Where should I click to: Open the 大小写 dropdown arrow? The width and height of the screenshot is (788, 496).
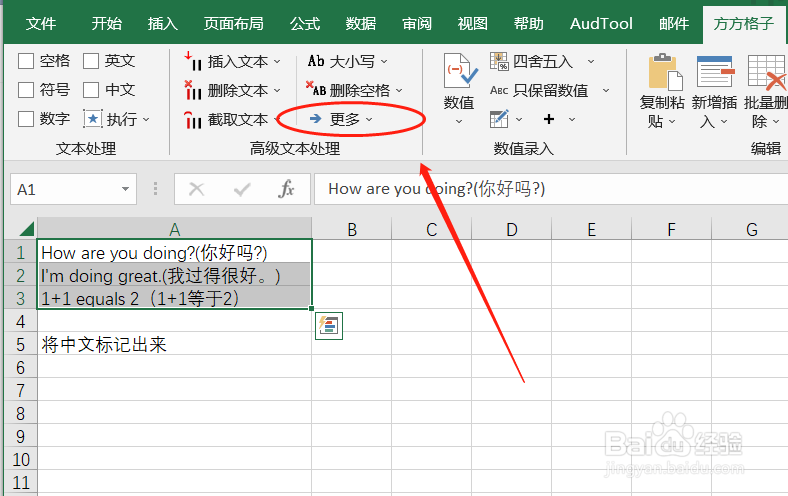tap(384, 62)
